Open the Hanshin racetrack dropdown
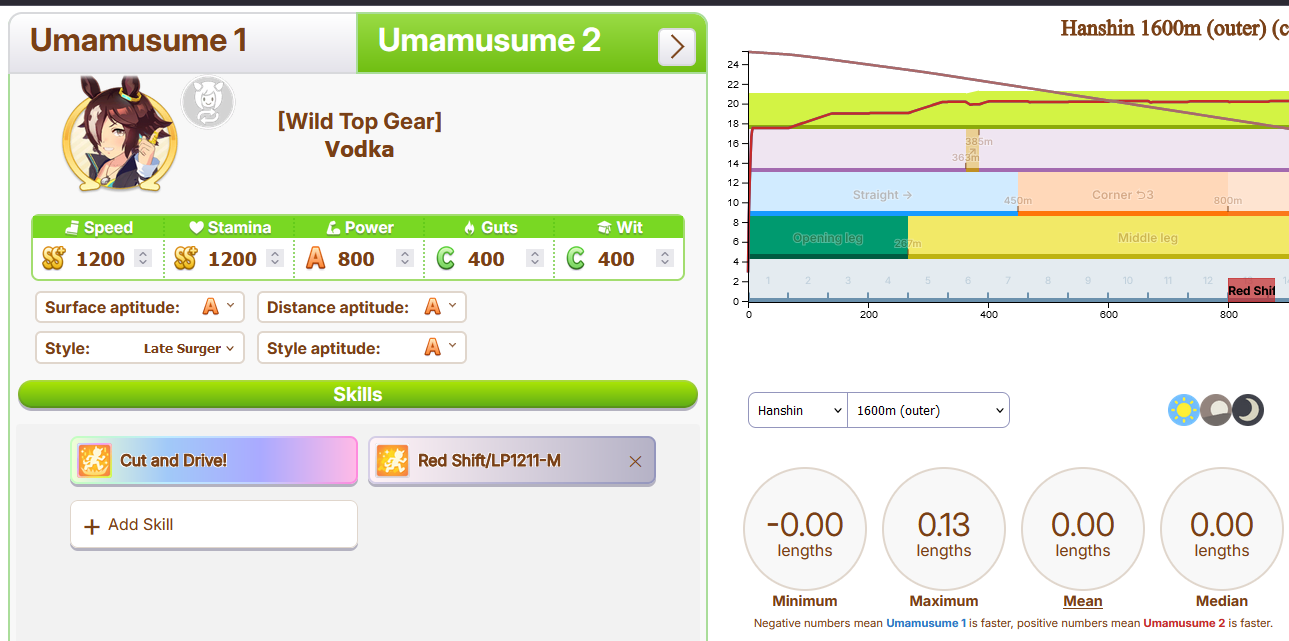The width and height of the screenshot is (1289, 641). click(798, 410)
